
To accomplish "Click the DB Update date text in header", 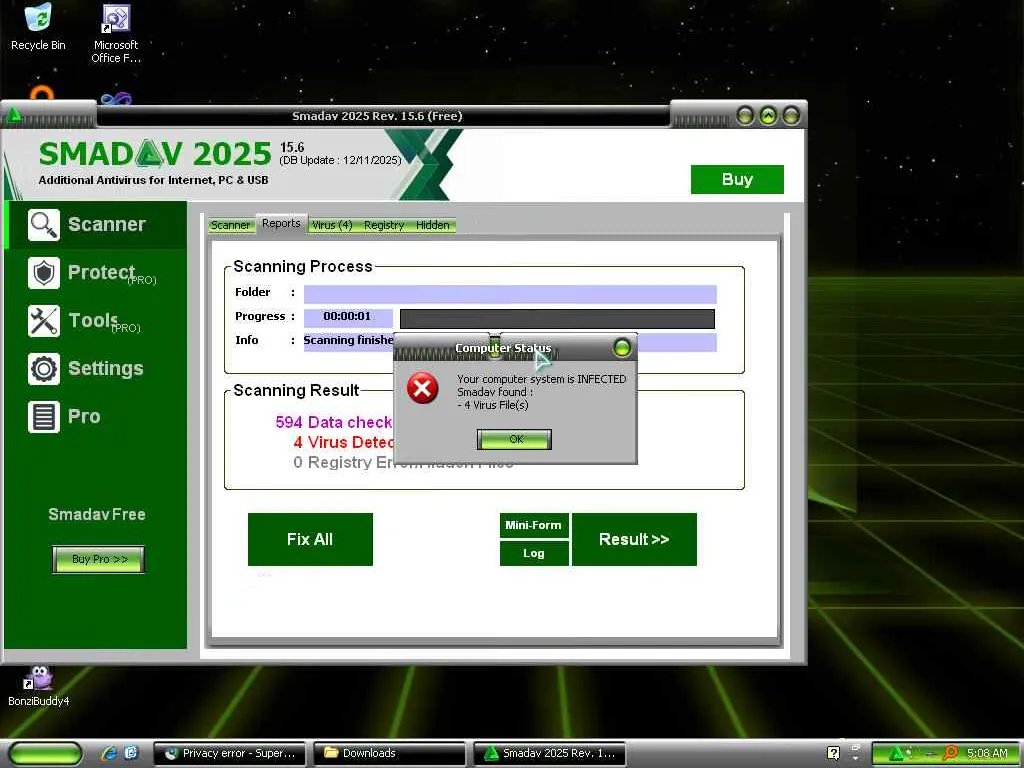I will point(340,161).
